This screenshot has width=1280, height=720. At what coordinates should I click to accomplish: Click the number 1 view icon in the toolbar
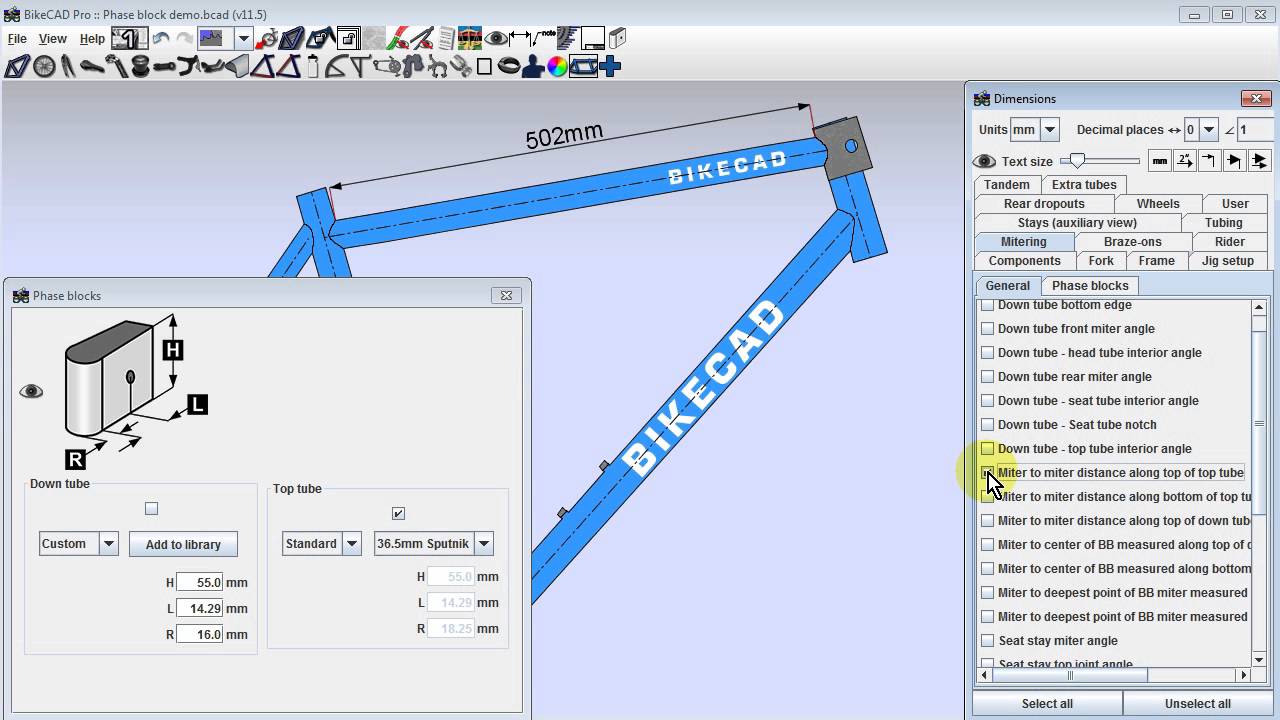pos(129,39)
